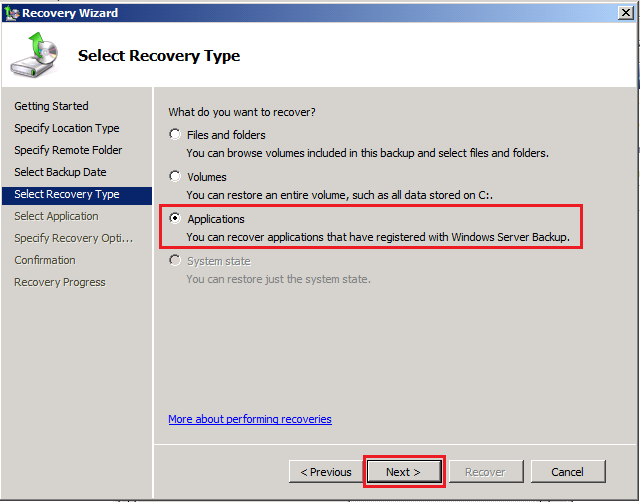The height and width of the screenshot is (502, 640).
Task: Go to the Confirmation step
Action: [x=44, y=260]
